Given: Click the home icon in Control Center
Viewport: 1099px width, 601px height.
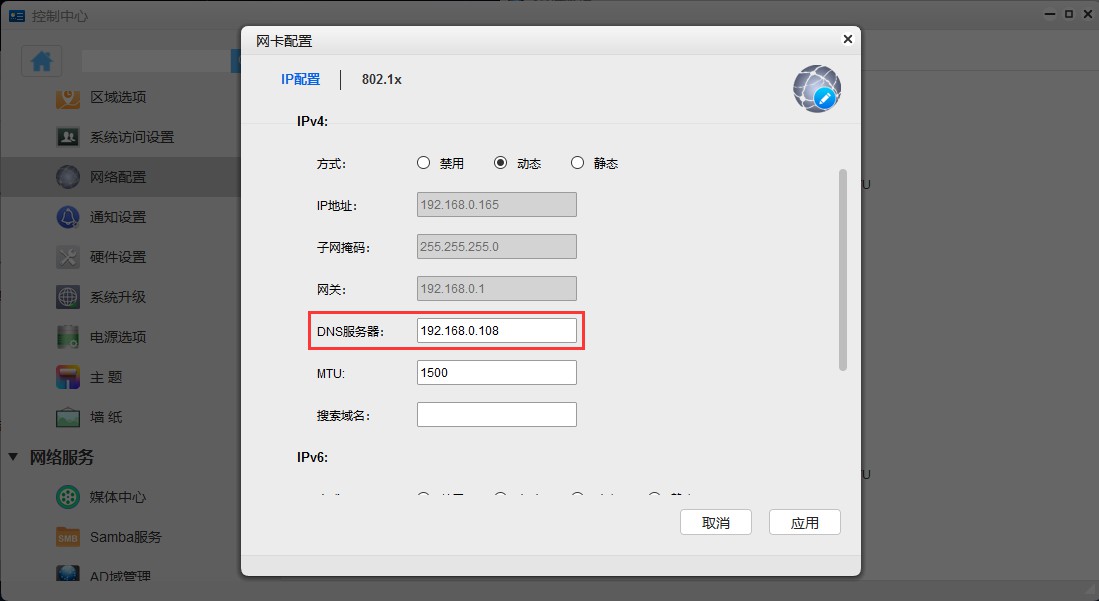Looking at the screenshot, I should (x=42, y=61).
